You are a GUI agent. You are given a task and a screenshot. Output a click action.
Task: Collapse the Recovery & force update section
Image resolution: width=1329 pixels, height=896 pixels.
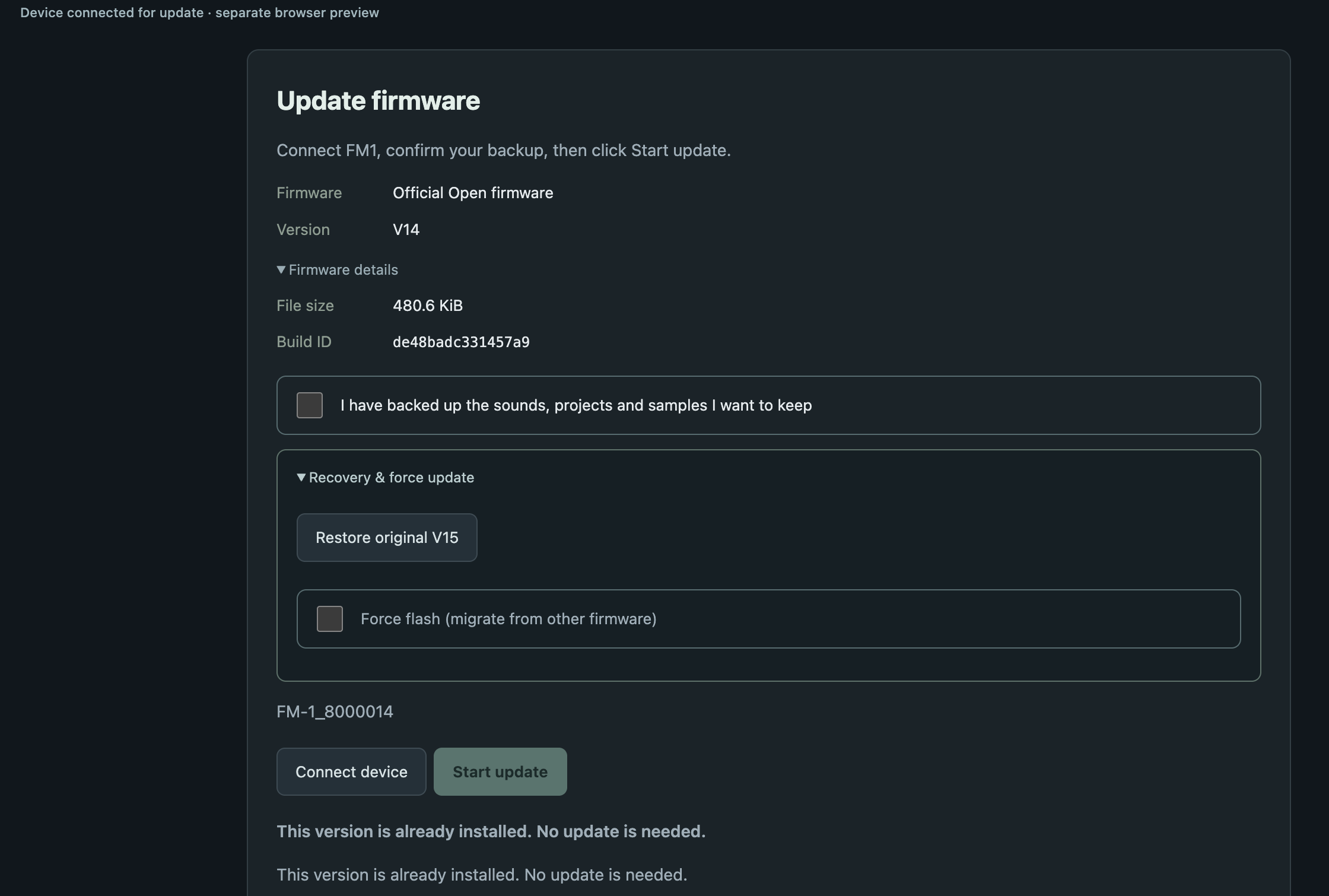[386, 478]
